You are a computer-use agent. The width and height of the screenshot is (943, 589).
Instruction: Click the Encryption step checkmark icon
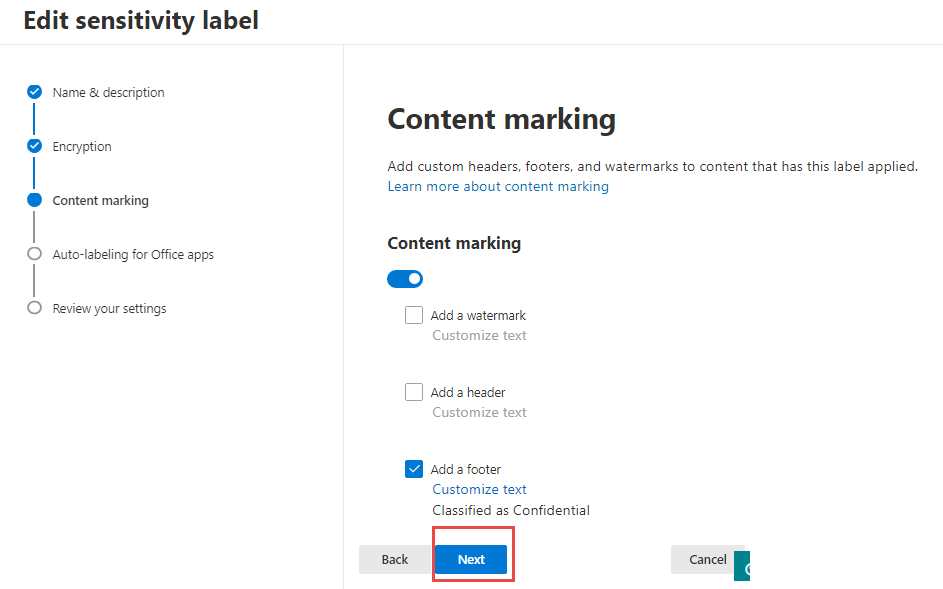tap(34, 146)
